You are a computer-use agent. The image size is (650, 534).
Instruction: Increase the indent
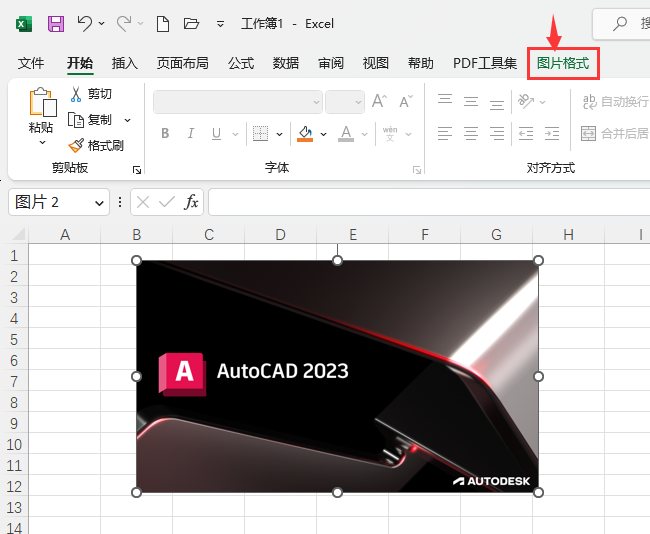552,134
